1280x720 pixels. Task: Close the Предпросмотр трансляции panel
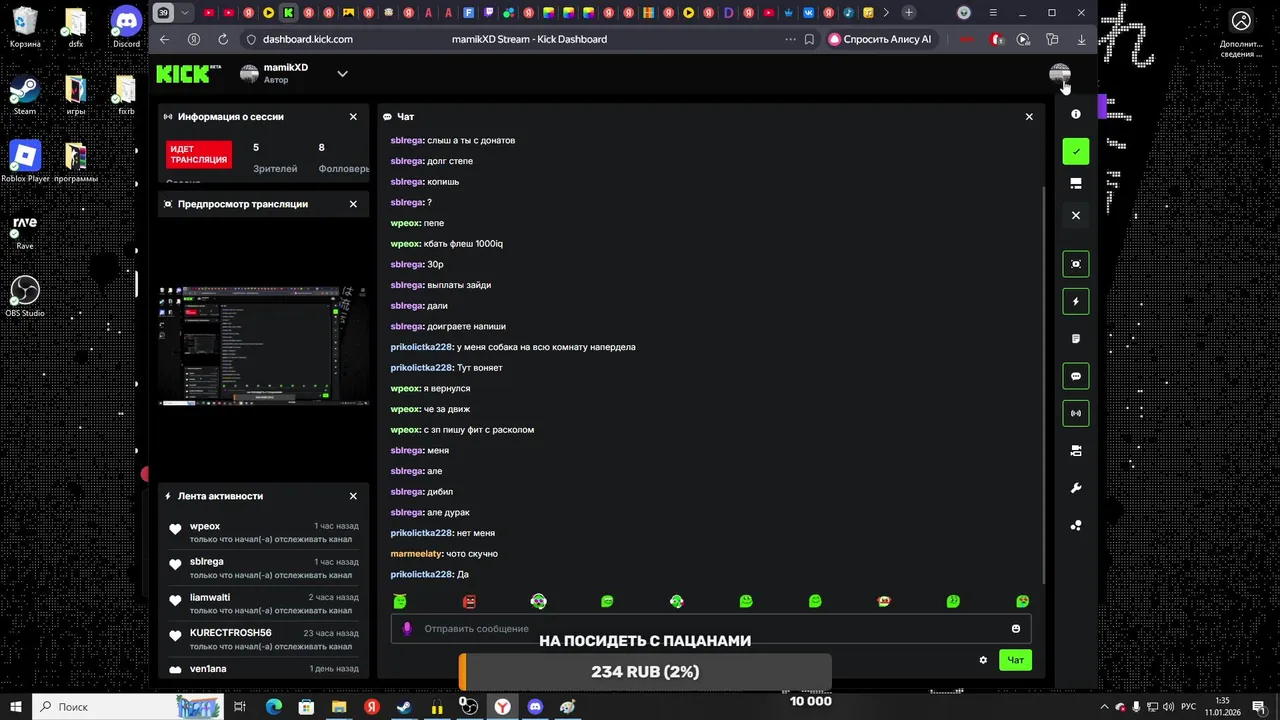pyautogui.click(x=353, y=204)
